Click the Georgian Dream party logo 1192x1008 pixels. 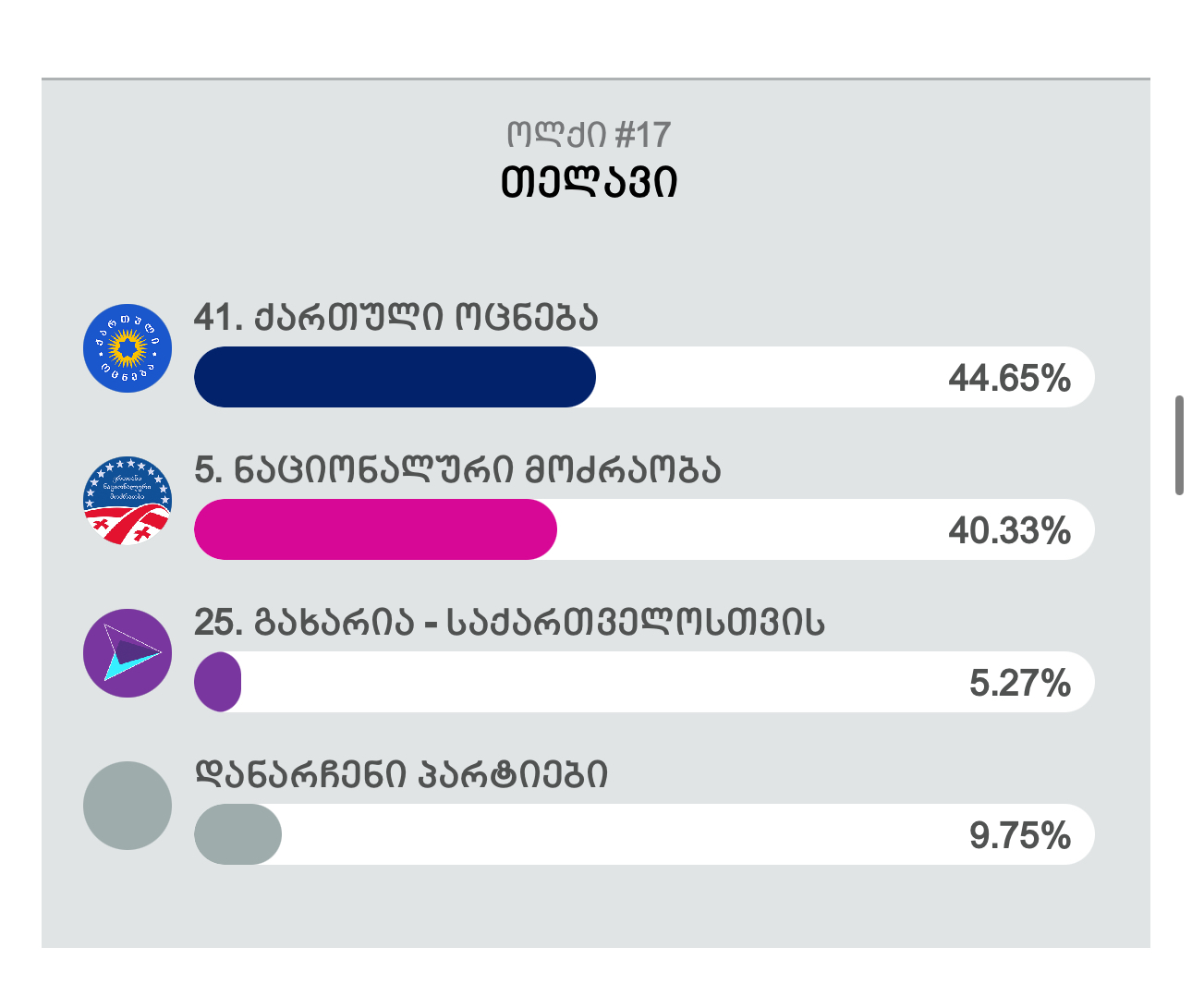(x=128, y=348)
